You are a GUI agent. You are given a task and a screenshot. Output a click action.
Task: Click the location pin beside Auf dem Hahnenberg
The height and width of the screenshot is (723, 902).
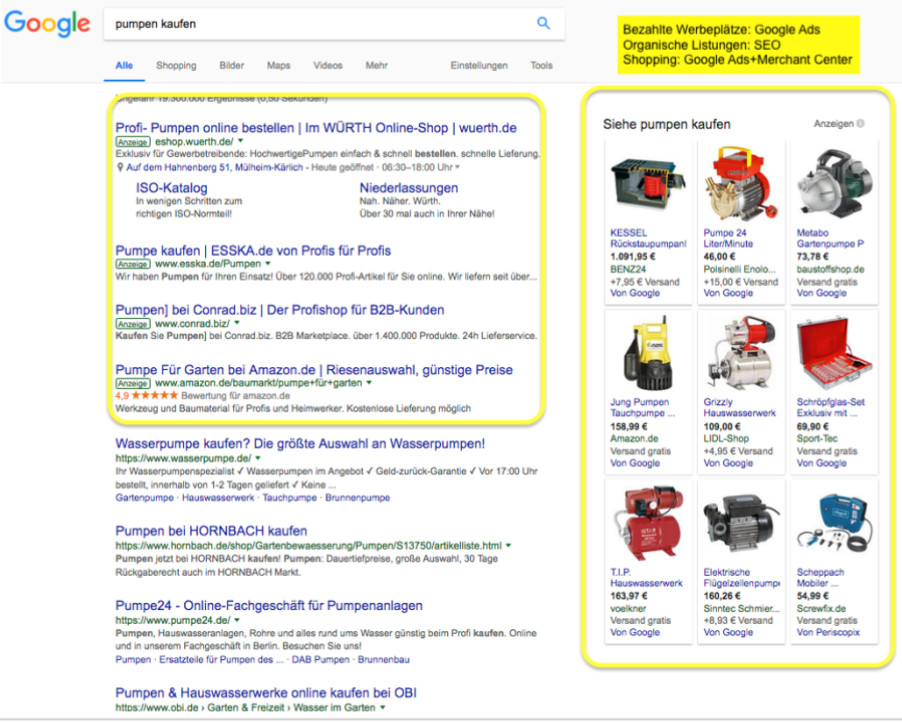click(x=120, y=167)
